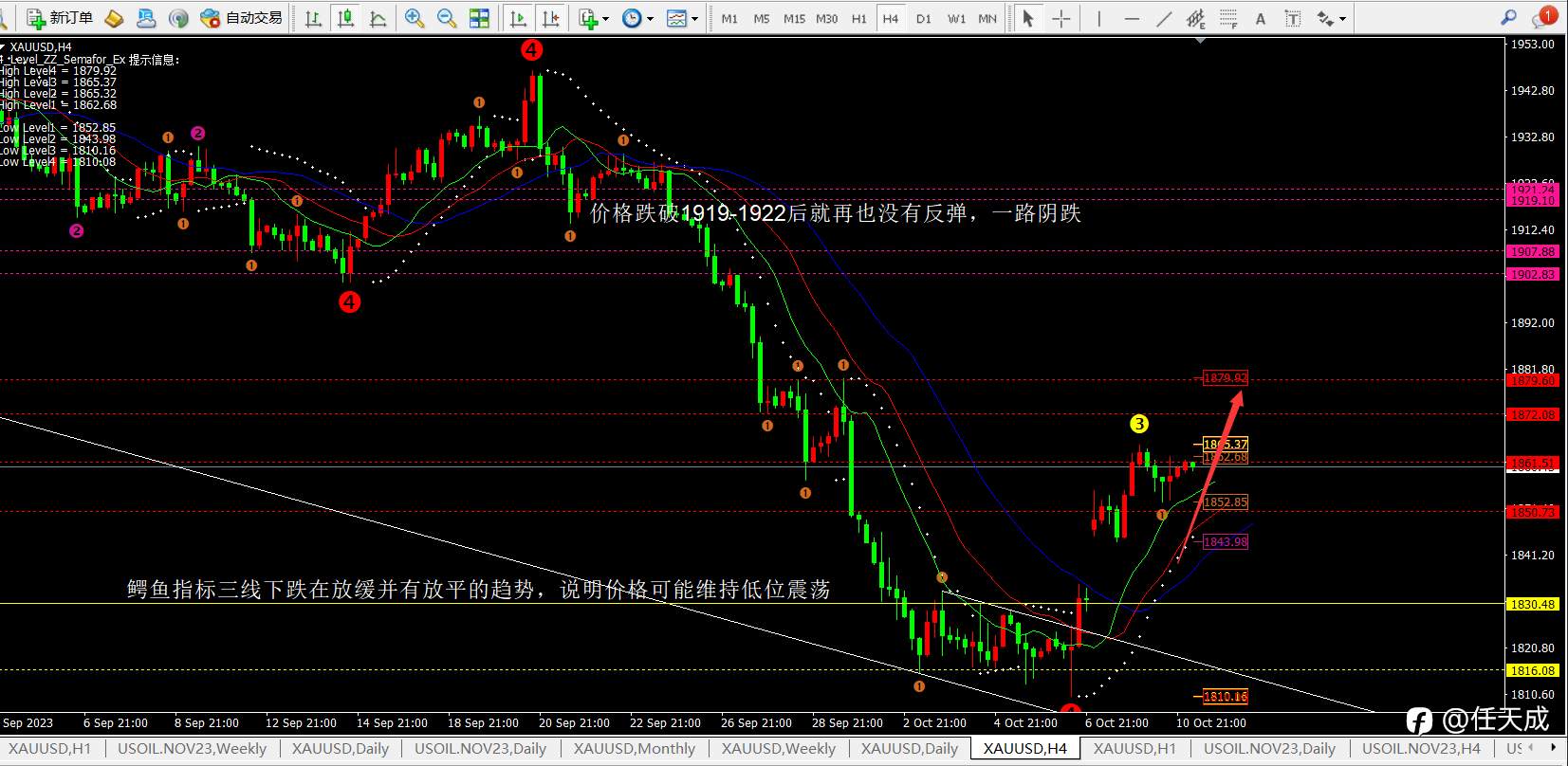Click the chart templates icon

click(x=676, y=18)
